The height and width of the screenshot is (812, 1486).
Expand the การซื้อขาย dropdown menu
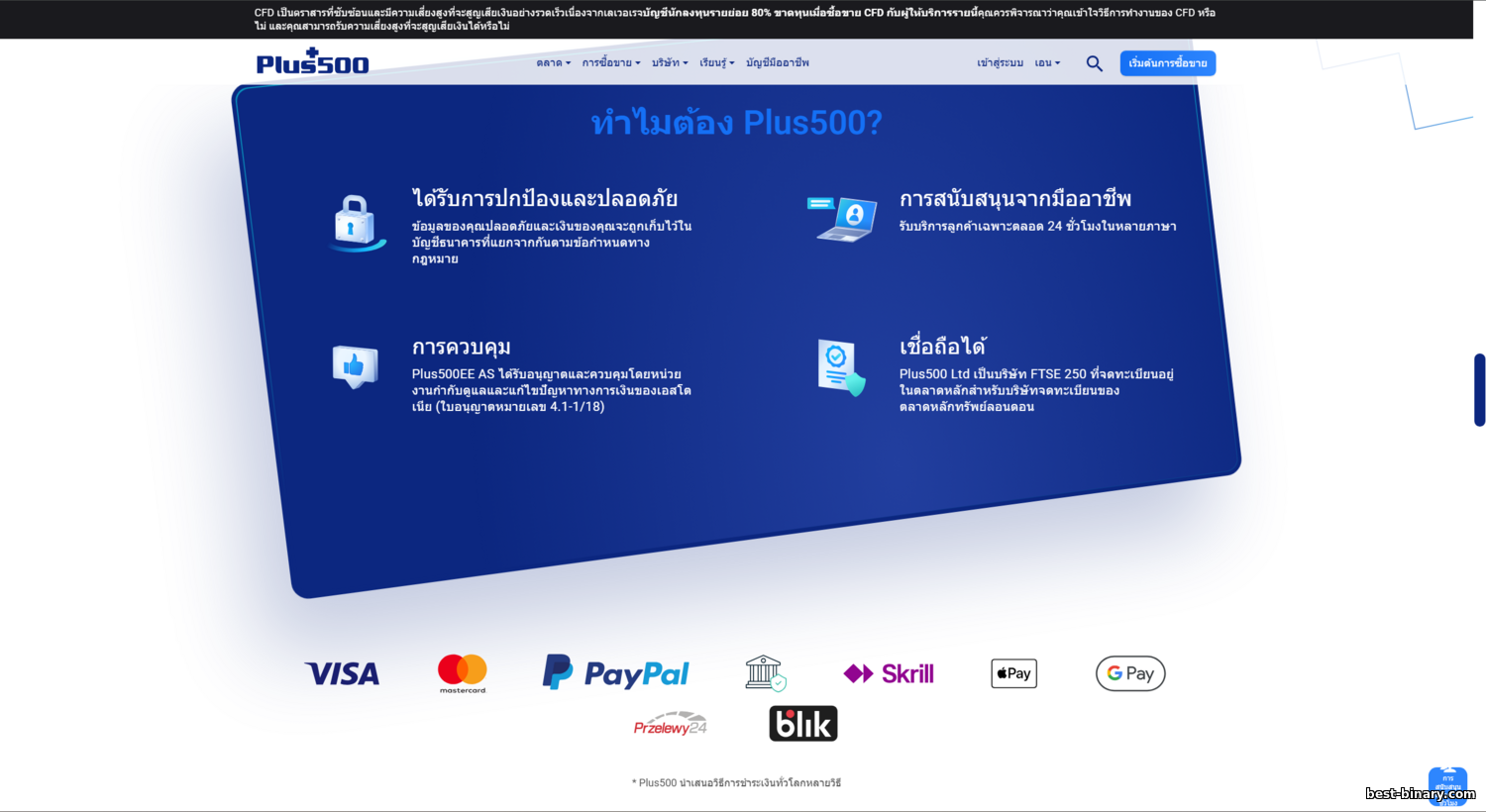pyautogui.click(x=610, y=63)
